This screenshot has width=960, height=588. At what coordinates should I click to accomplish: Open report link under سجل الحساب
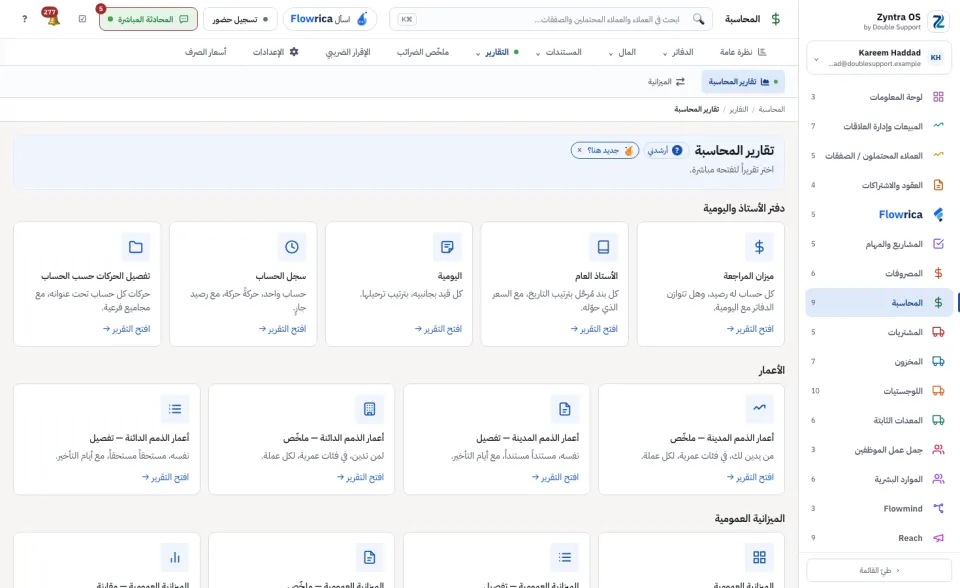282,329
